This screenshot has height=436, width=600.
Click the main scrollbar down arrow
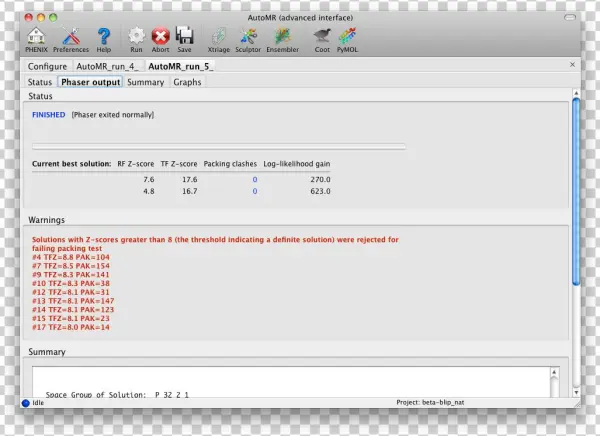point(576,393)
